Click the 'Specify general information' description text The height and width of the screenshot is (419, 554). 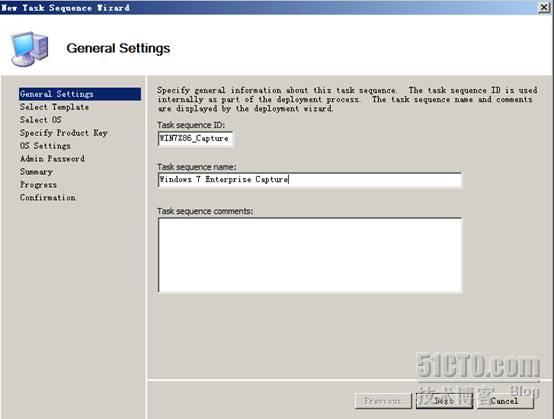[347, 99]
